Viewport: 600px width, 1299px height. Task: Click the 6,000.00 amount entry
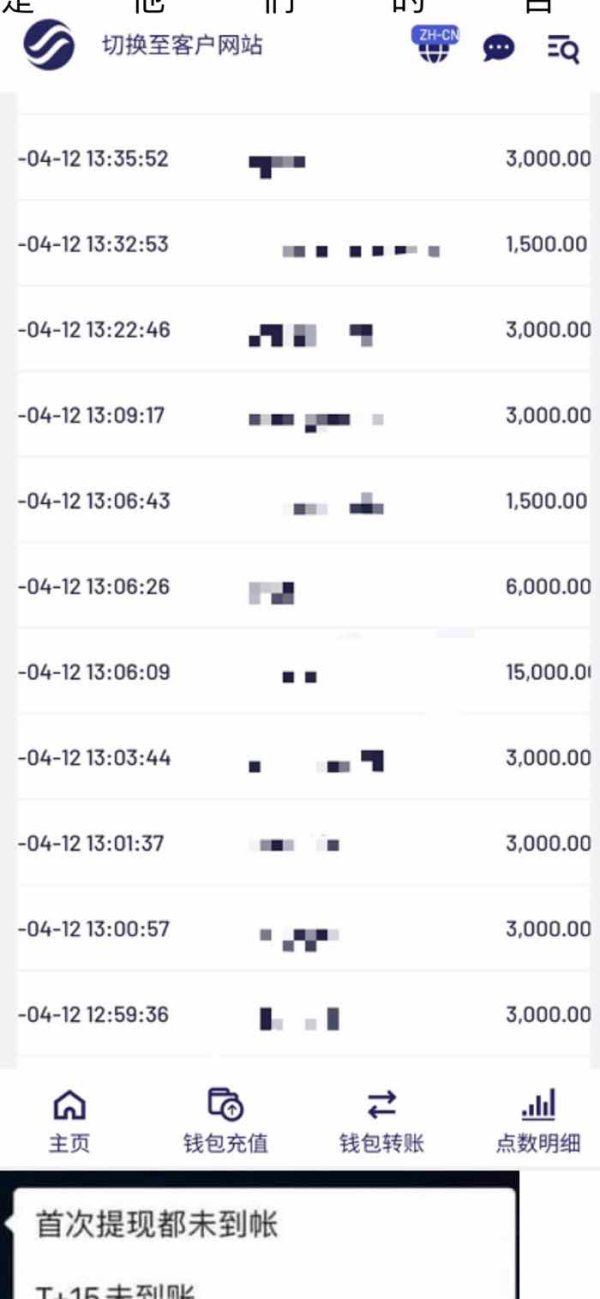(547, 587)
